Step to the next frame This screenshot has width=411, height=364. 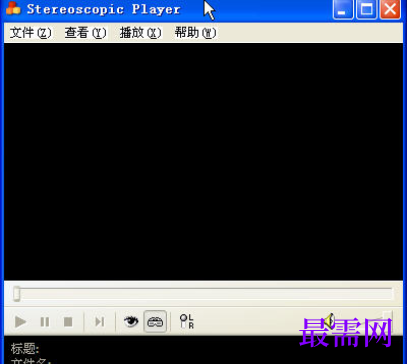(99, 322)
